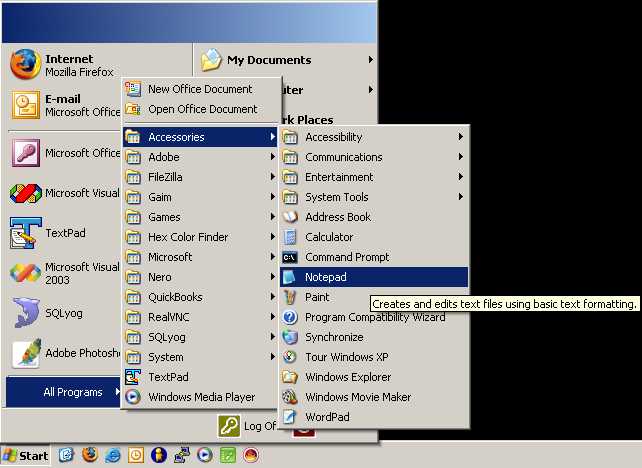Select the Accessories menu item

point(200,137)
